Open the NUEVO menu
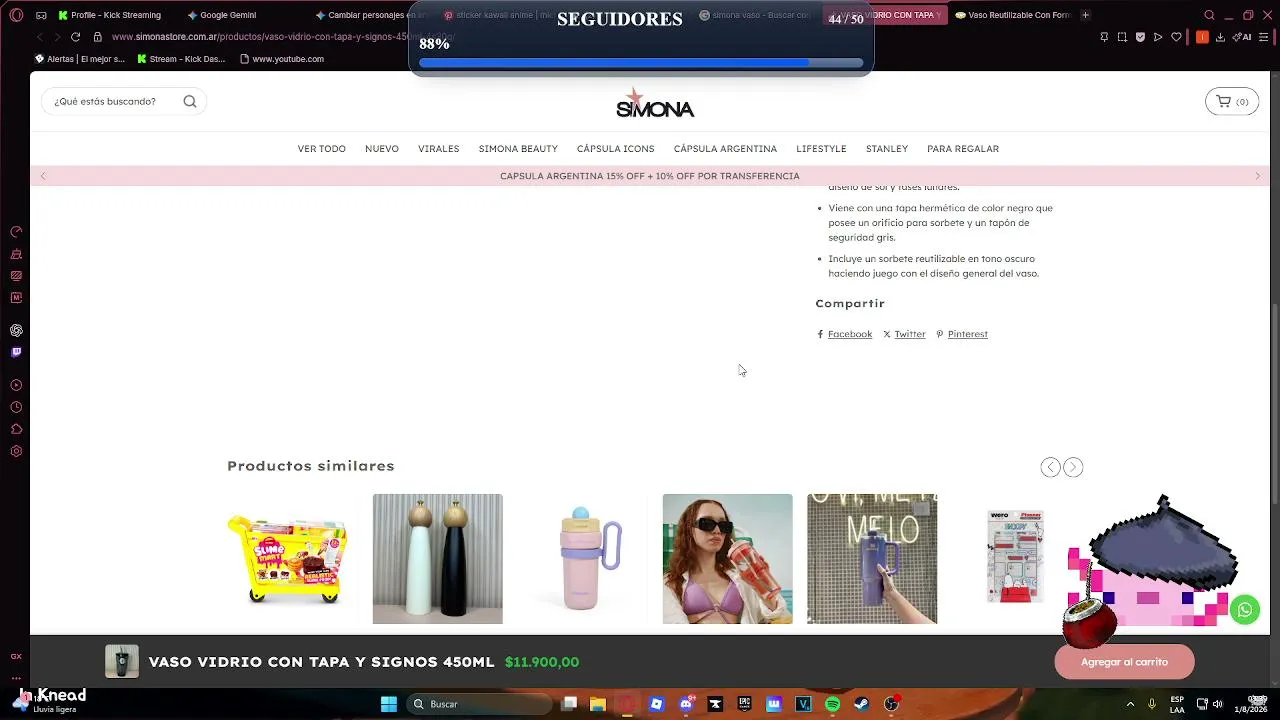Viewport: 1280px width, 720px height. click(x=382, y=149)
